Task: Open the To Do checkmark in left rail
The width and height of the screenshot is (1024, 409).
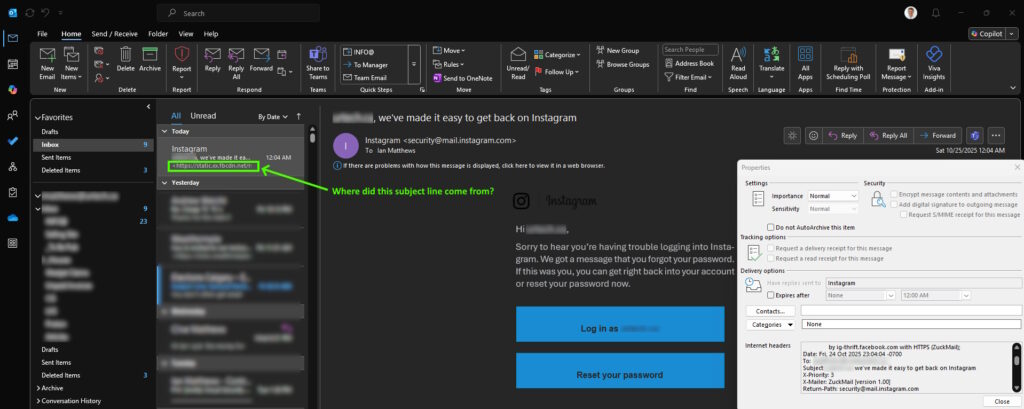Action: (12, 141)
